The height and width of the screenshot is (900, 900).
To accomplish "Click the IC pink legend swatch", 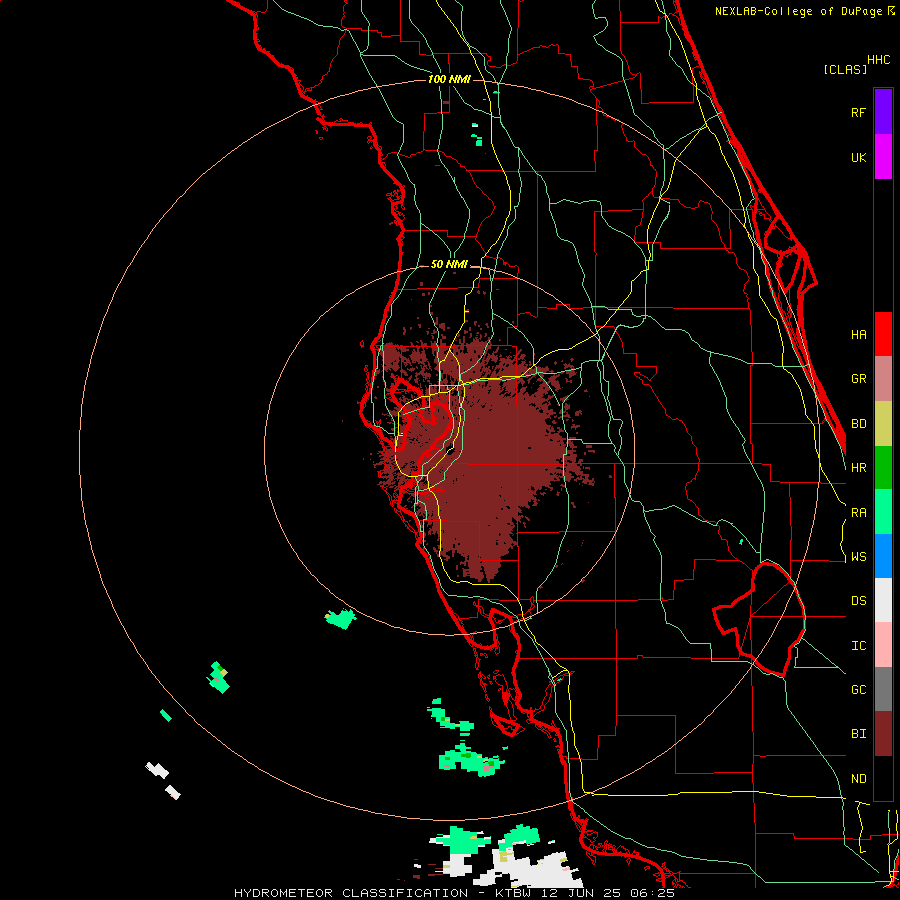I will point(883,645).
